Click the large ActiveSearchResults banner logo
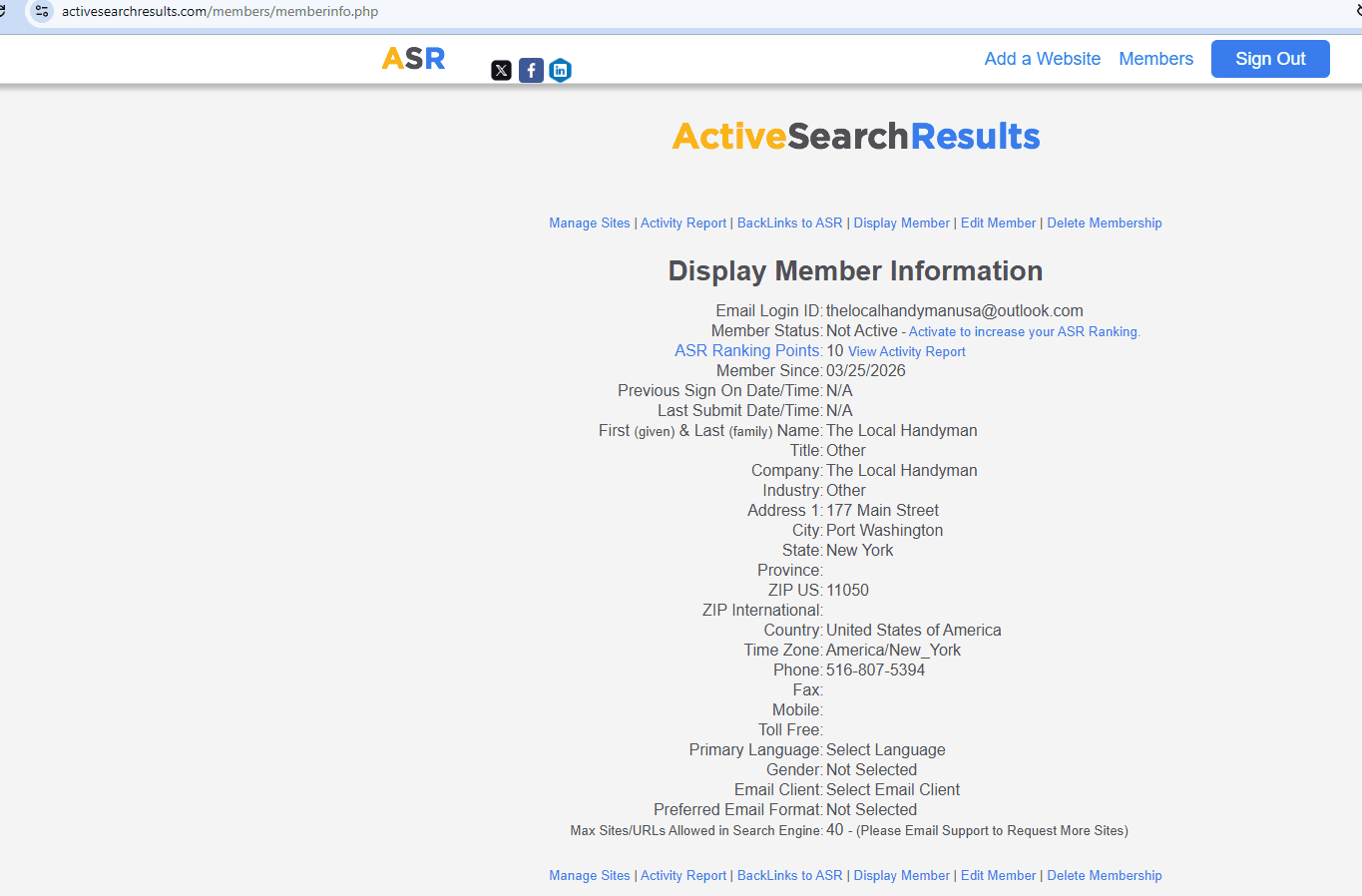 855,137
